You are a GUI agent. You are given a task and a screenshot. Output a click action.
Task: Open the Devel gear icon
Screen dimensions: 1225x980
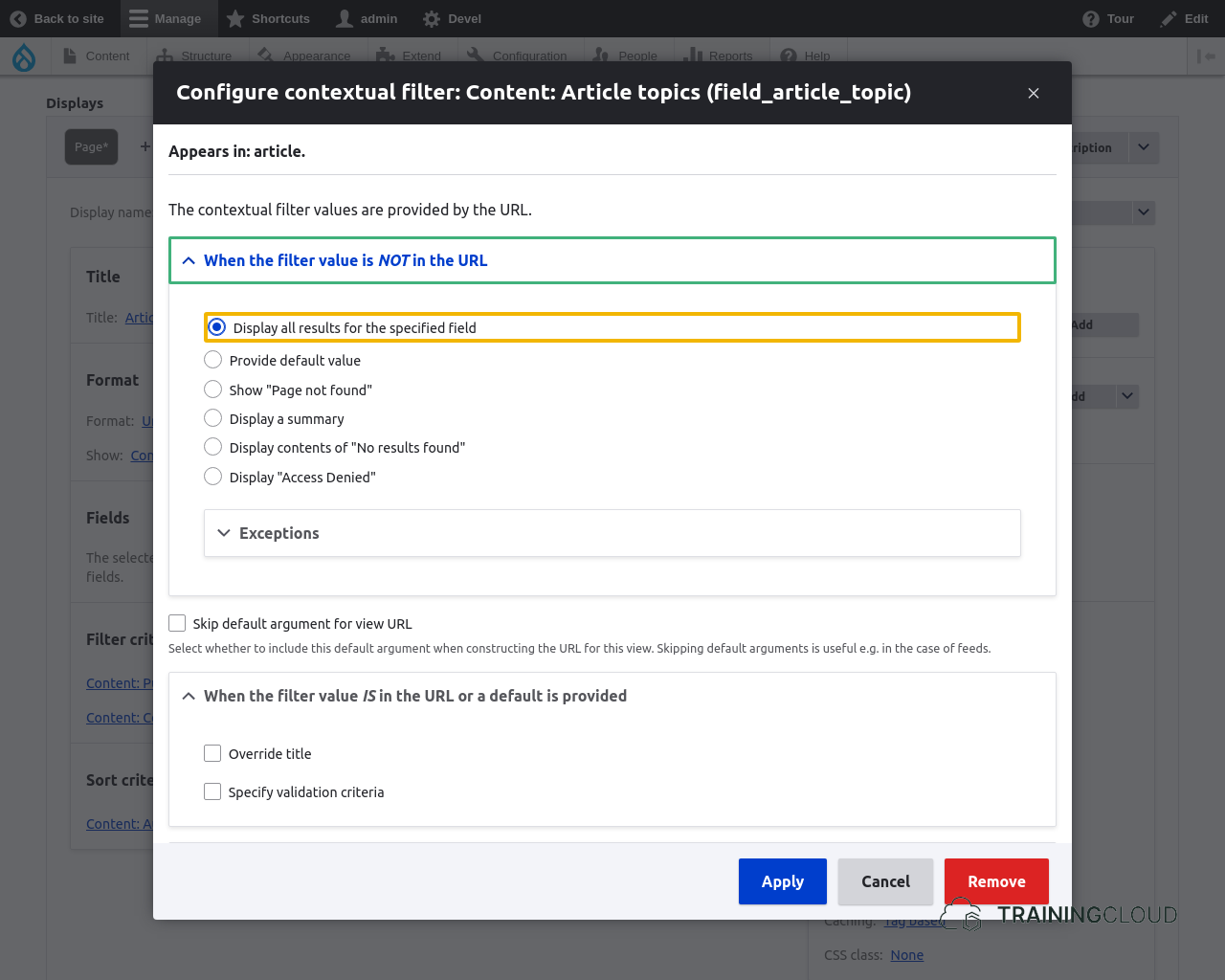coord(432,18)
